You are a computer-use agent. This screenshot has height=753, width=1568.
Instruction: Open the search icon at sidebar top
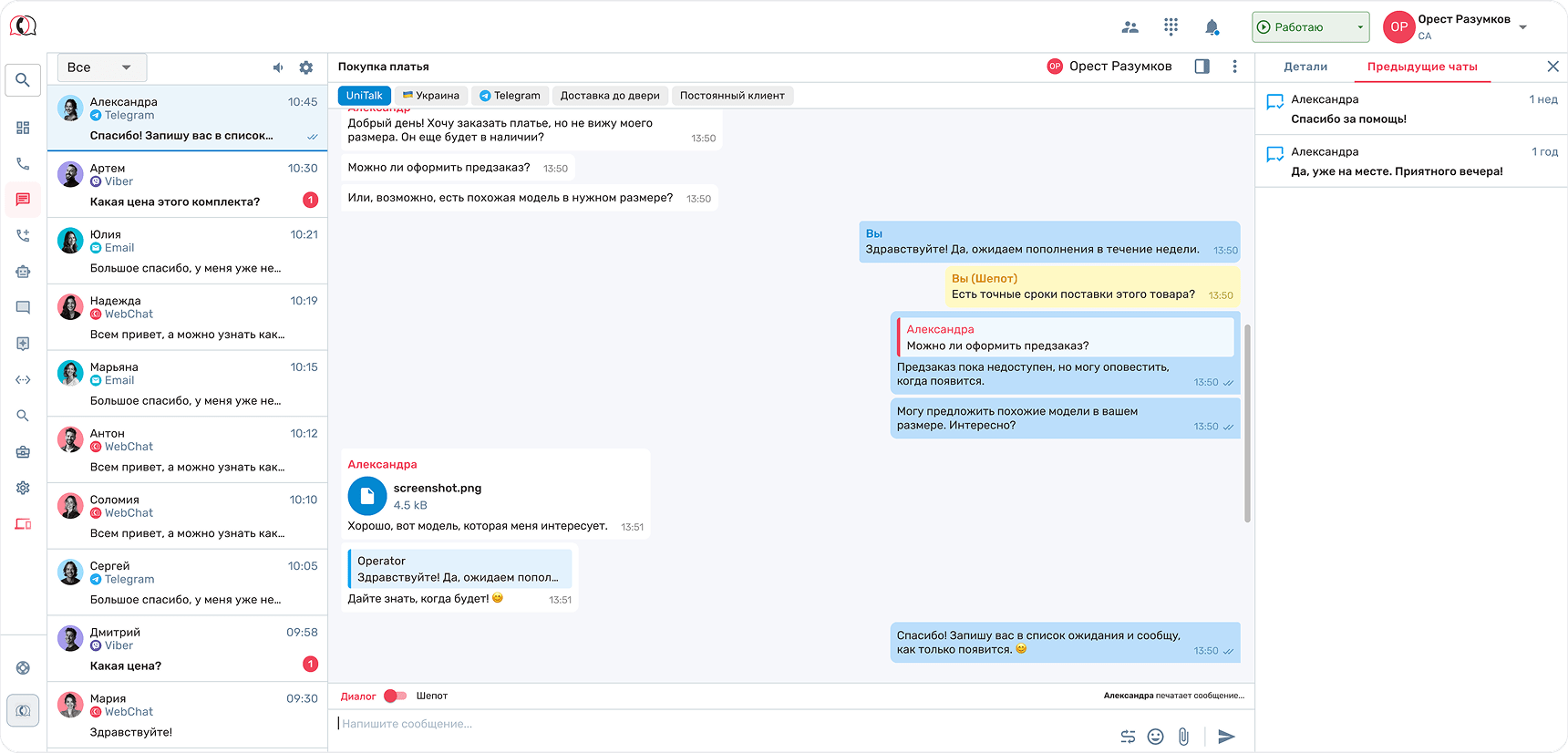23,80
